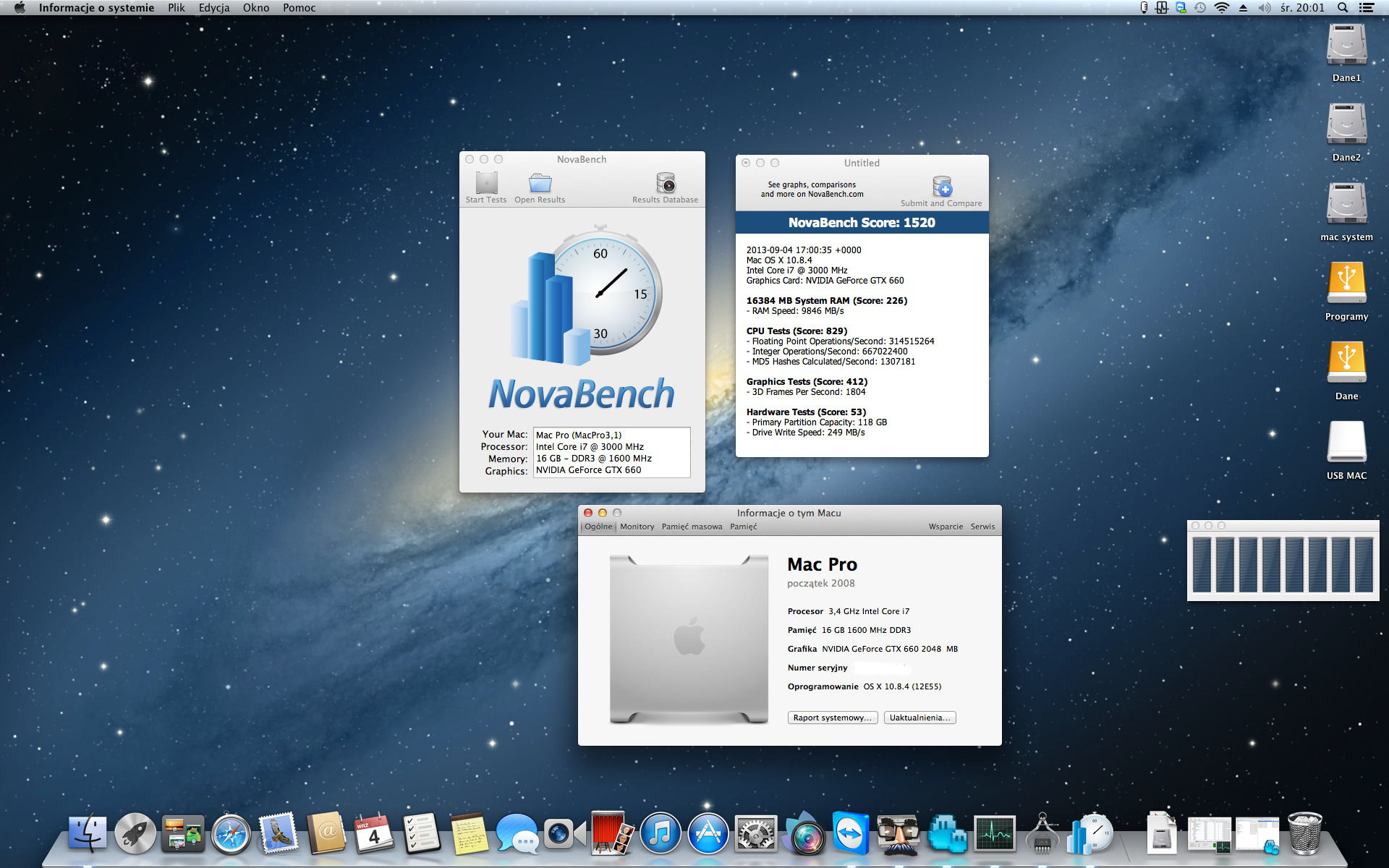This screenshot has width=1389, height=868.
Task: Click the Time Machine menu bar icon
Action: [1200, 8]
